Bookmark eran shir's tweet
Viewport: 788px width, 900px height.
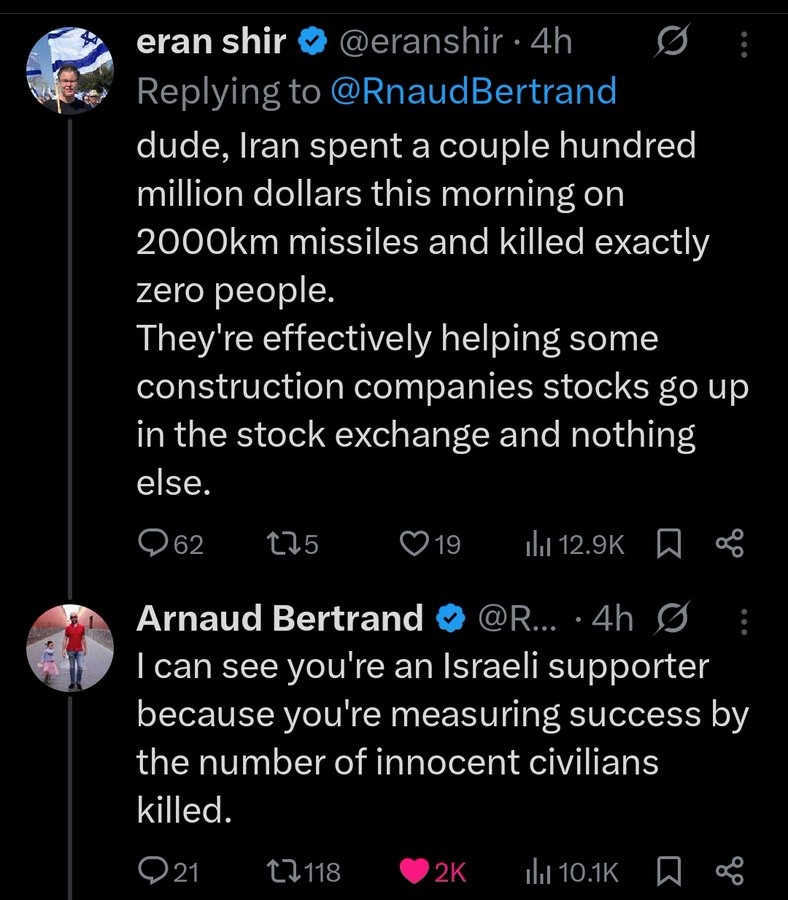click(669, 544)
